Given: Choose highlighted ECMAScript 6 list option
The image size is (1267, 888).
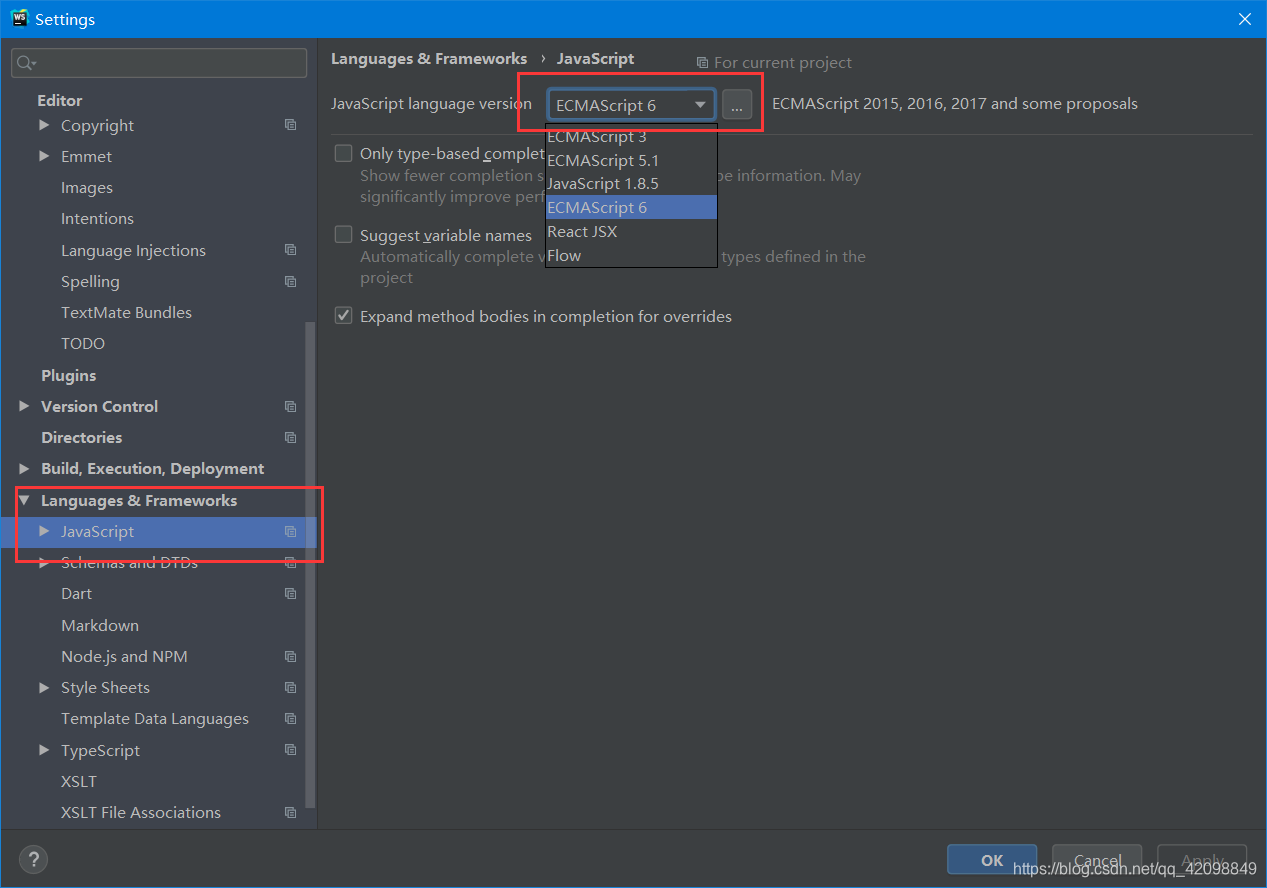Looking at the screenshot, I should pos(631,207).
